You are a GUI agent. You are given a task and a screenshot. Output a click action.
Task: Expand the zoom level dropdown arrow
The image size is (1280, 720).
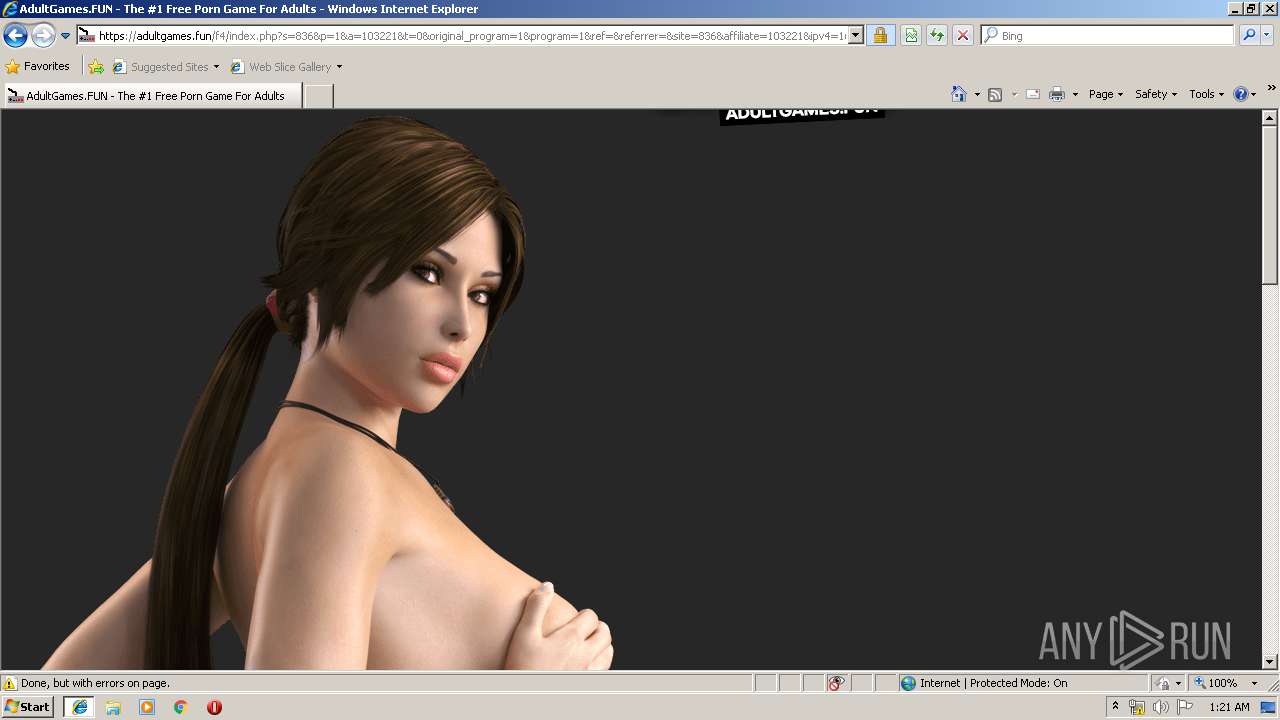(x=1254, y=683)
